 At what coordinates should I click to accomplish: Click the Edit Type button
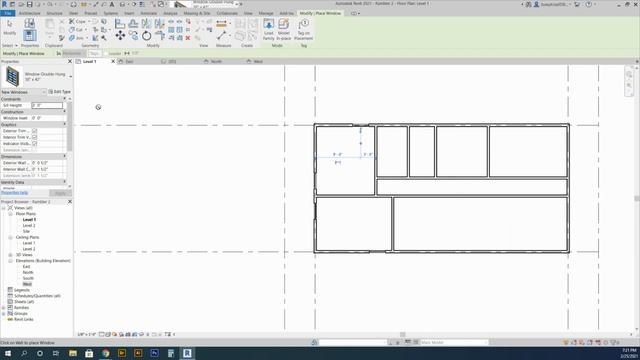click(60, 92)
